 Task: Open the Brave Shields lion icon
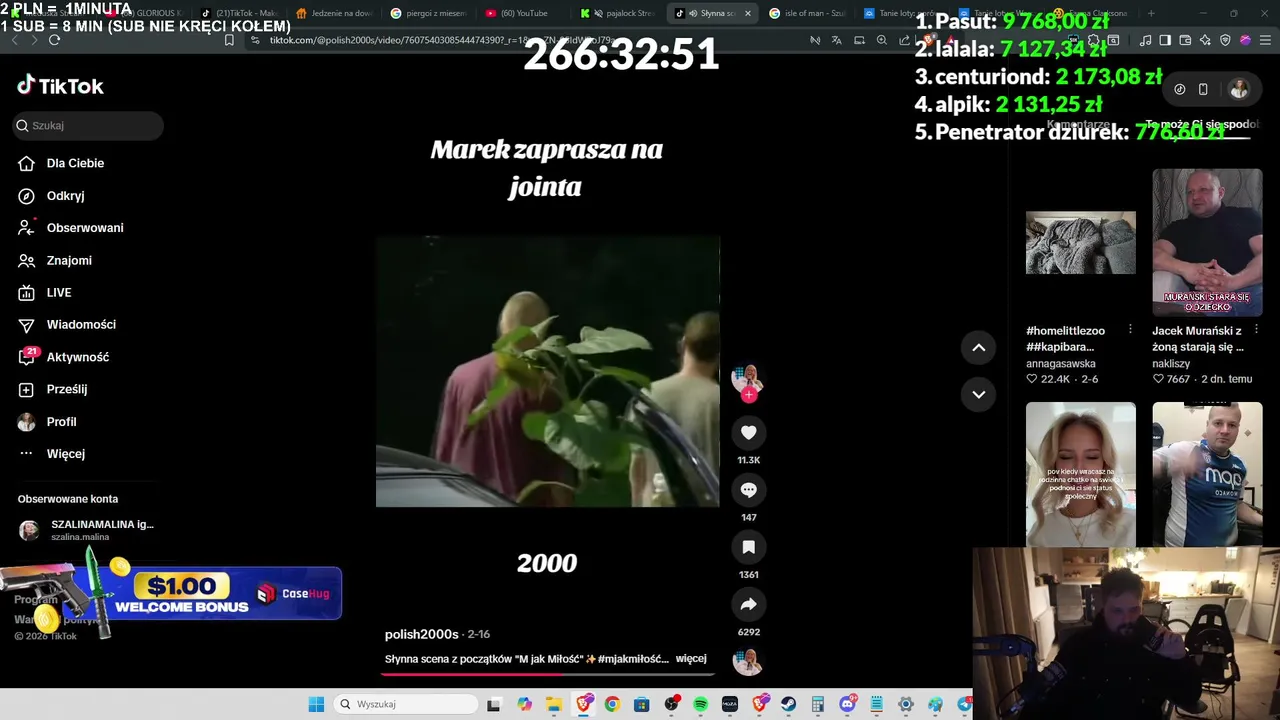(927, 40)
